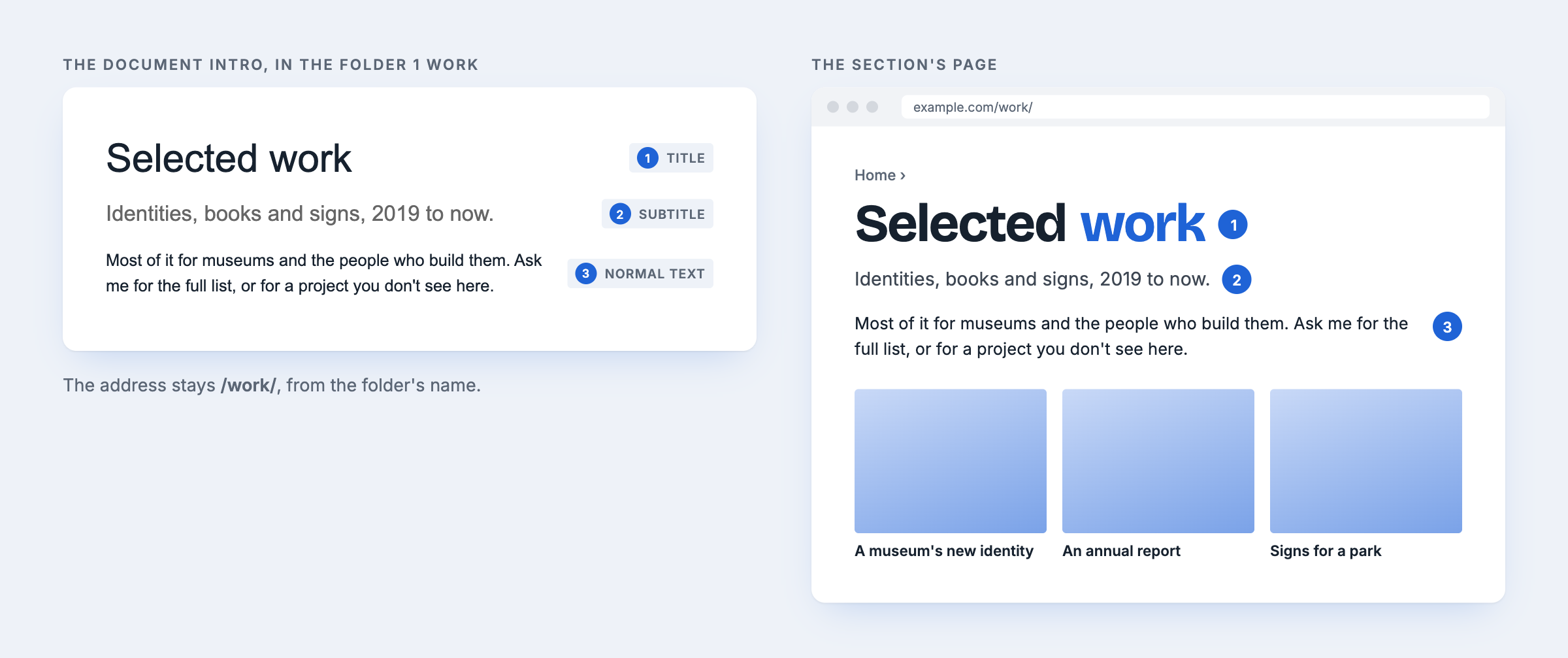Click the third gray browser window dot
1568x658 pixels.
(x=872, y=107)
